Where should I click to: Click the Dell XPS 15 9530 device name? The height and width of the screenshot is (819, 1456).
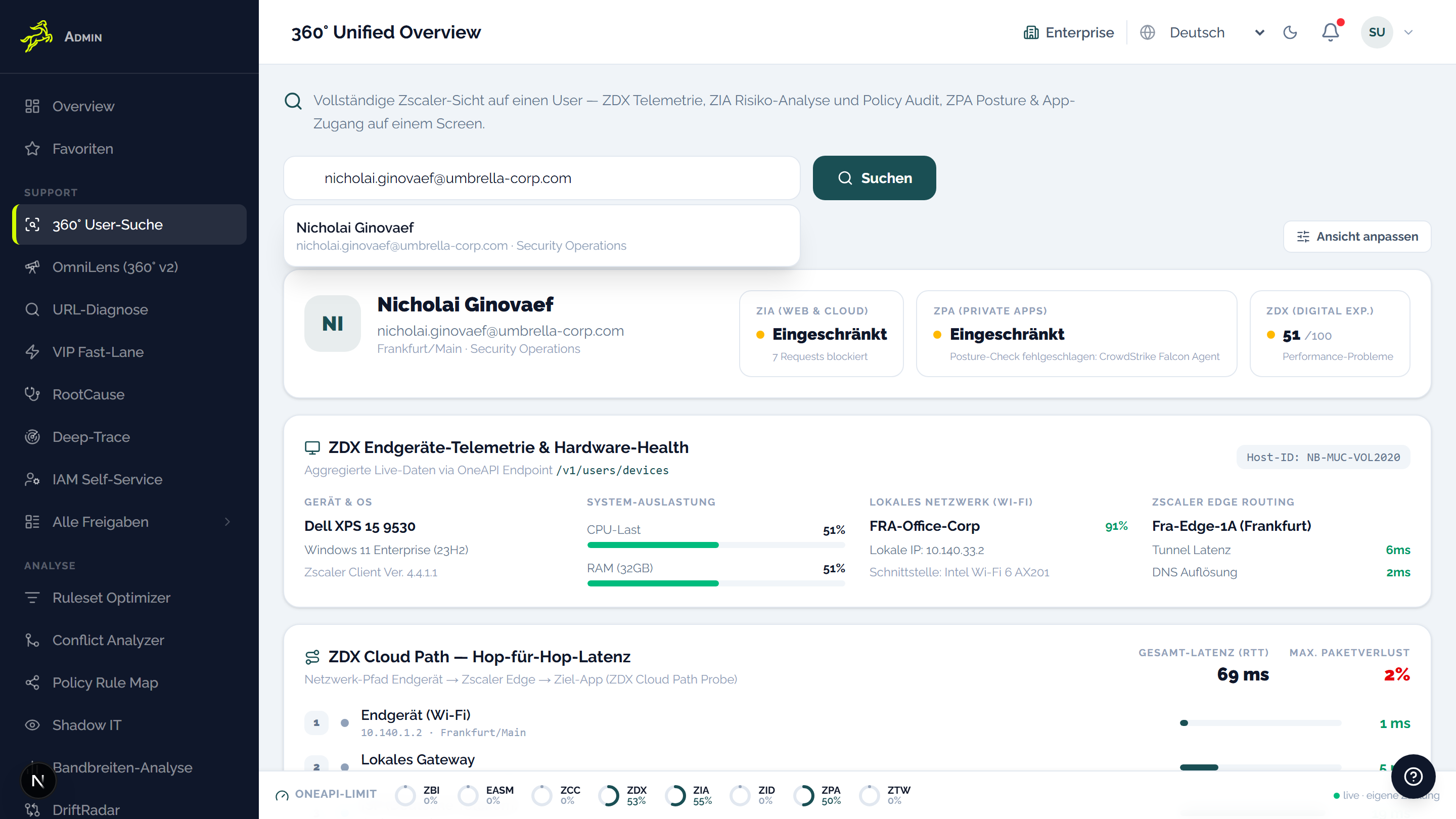coord(360,526)
